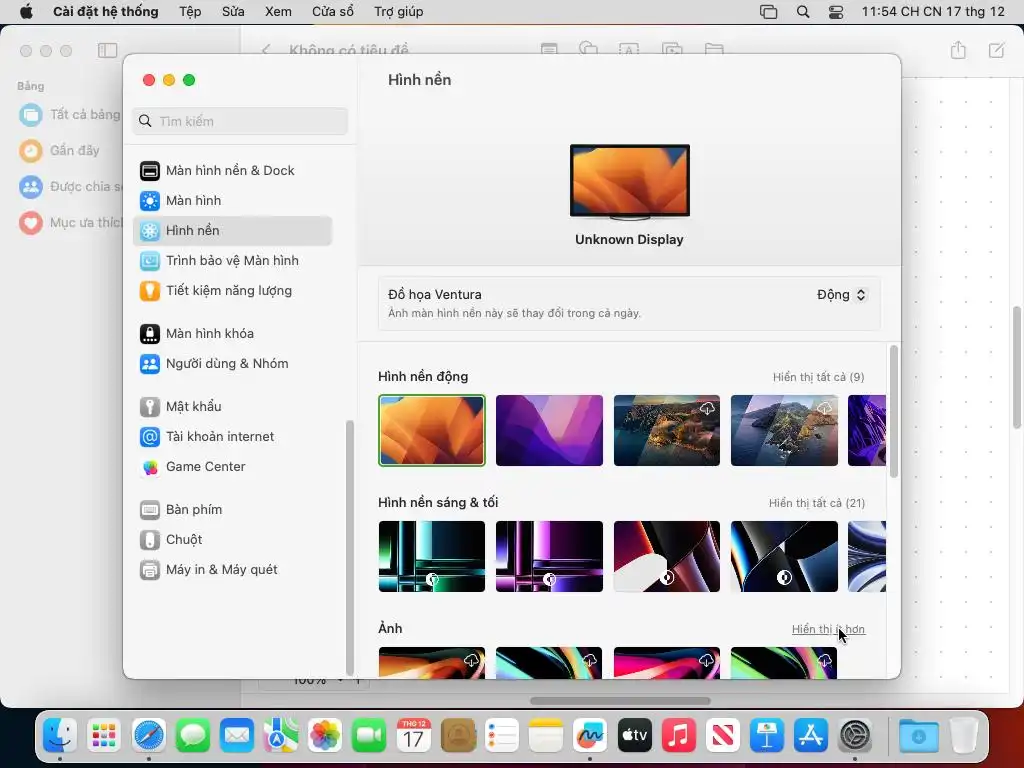Click new board icon in Freeform window
Image resolution: width=1024 pixels, height=768 pixels.
pos(997,50)
